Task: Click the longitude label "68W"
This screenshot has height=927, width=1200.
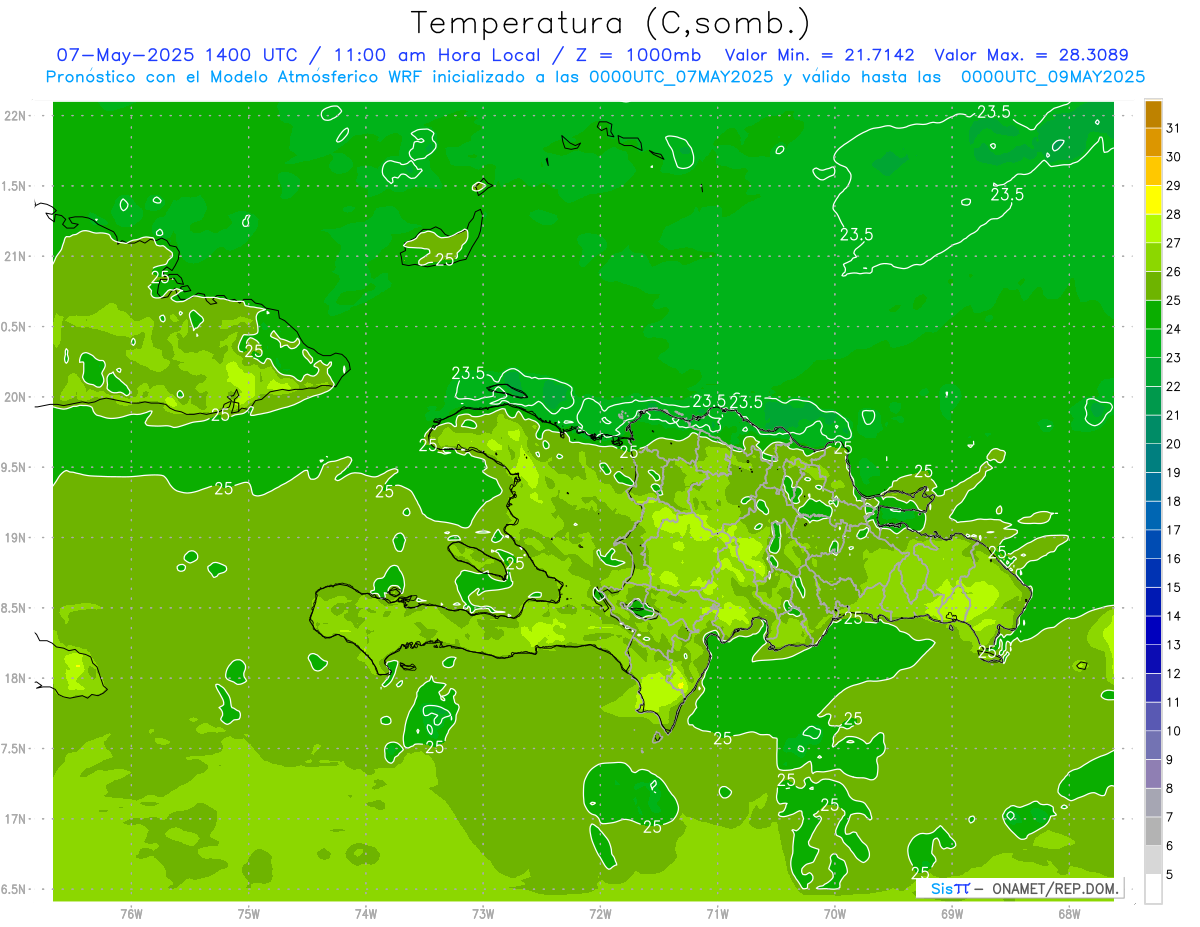Action: click(x=1069, y=914)
